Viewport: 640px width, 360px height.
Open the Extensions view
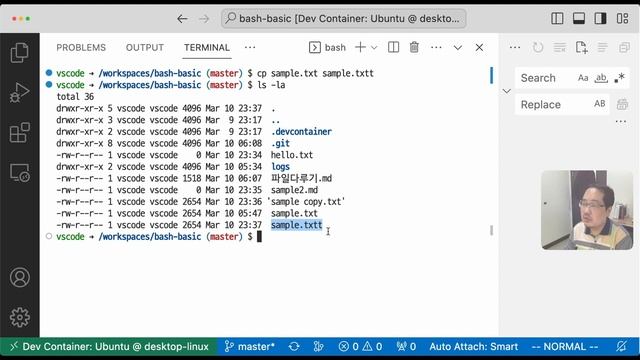(20, 132)
